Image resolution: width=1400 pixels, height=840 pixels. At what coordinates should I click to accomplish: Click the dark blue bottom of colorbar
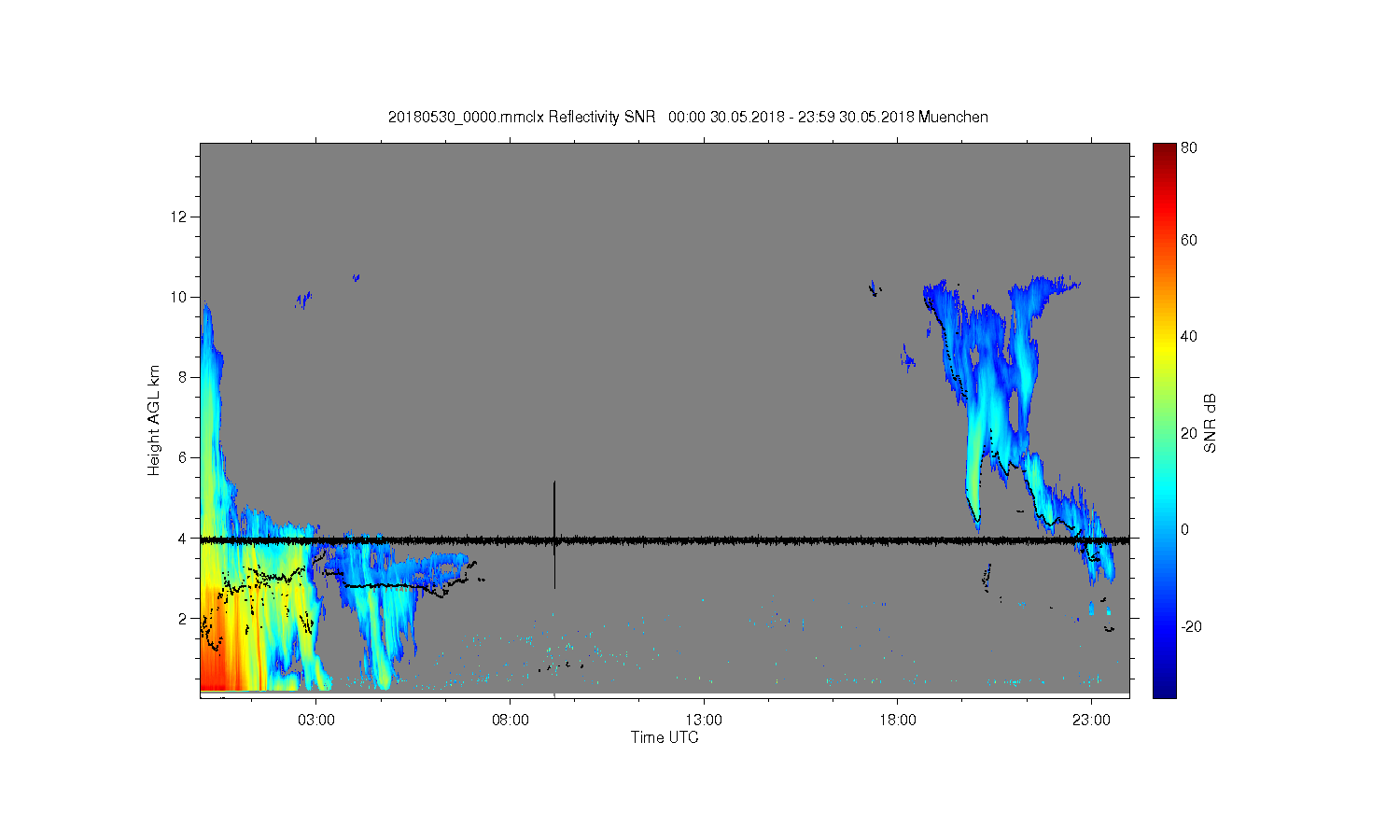point(1164,689)
